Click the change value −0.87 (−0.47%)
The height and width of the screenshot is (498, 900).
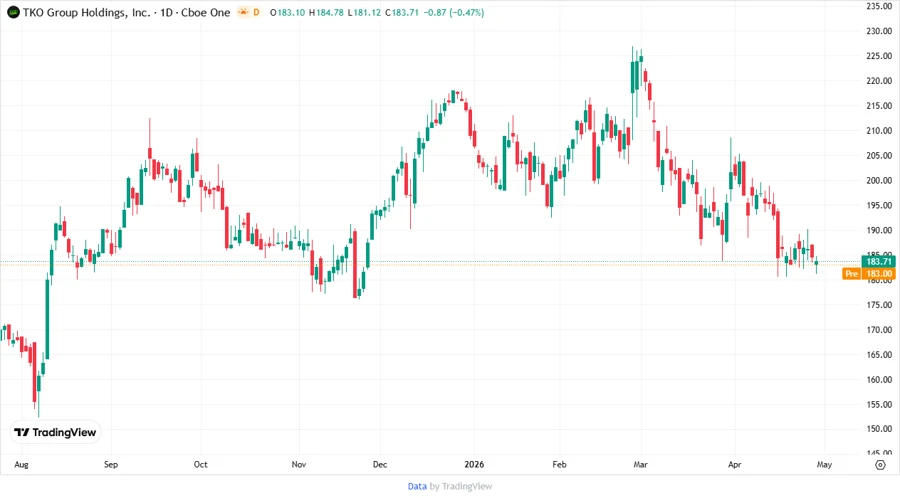(453, 12)
